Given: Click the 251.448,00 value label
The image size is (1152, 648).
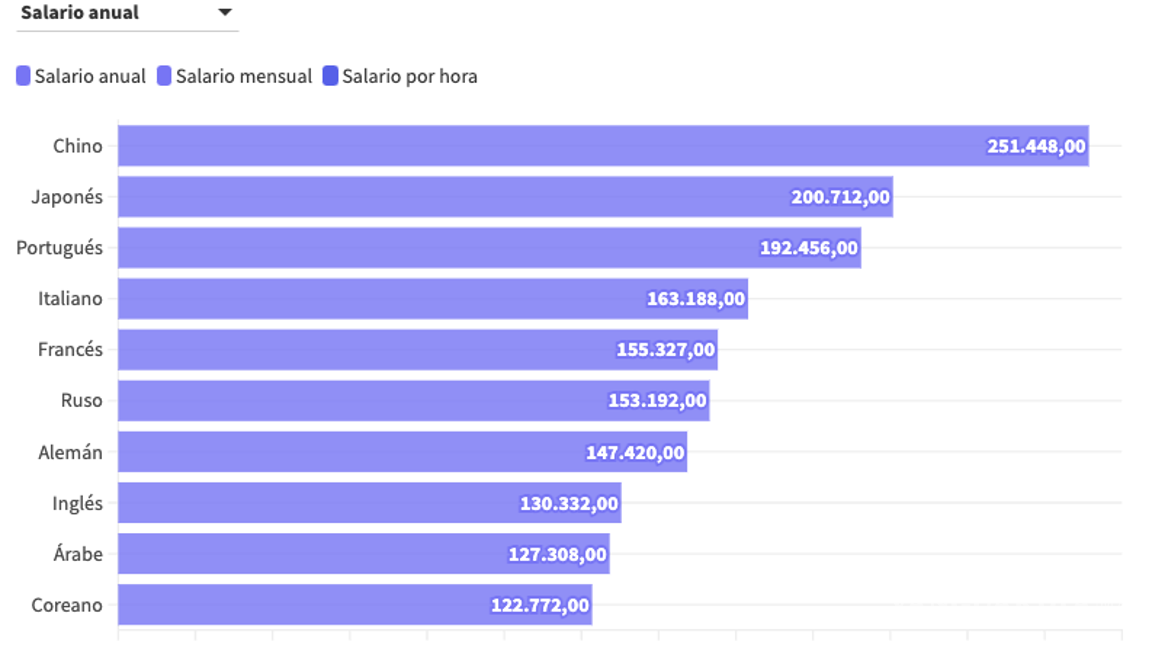Looking at the screenshot, I should 1036,146.
